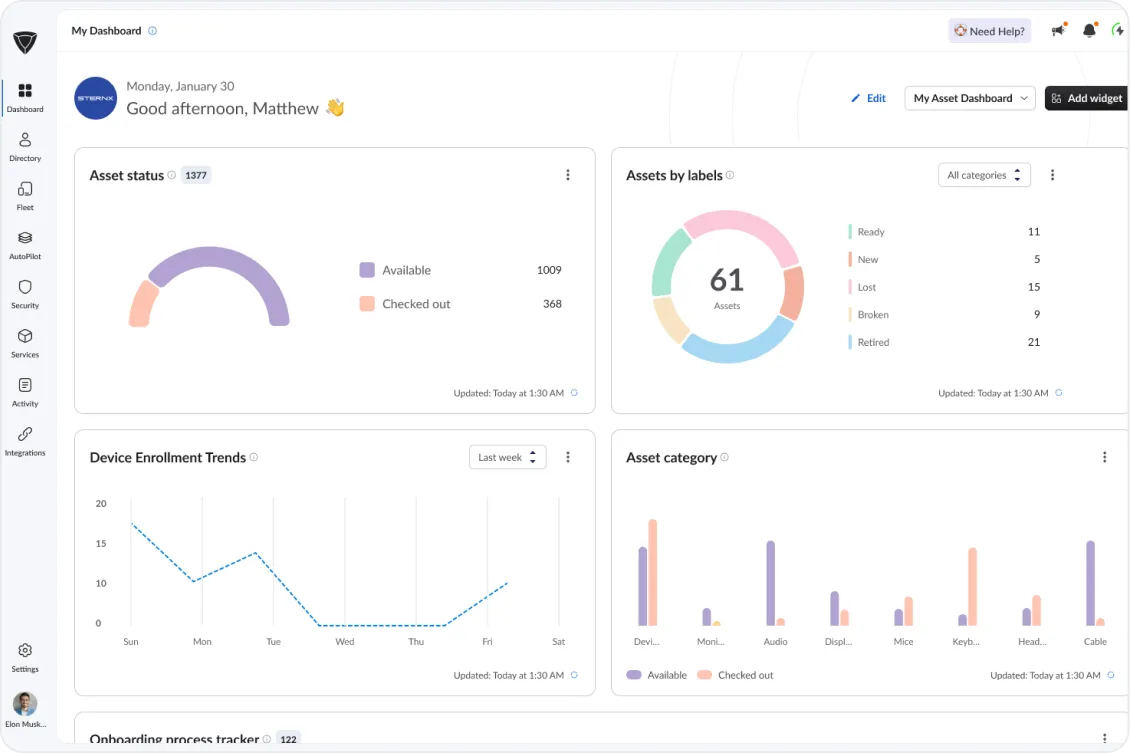Open the Elon Musk profile avatar
Screen dimensions: 1130x753
pyautogui.click(x=25, y=704)
